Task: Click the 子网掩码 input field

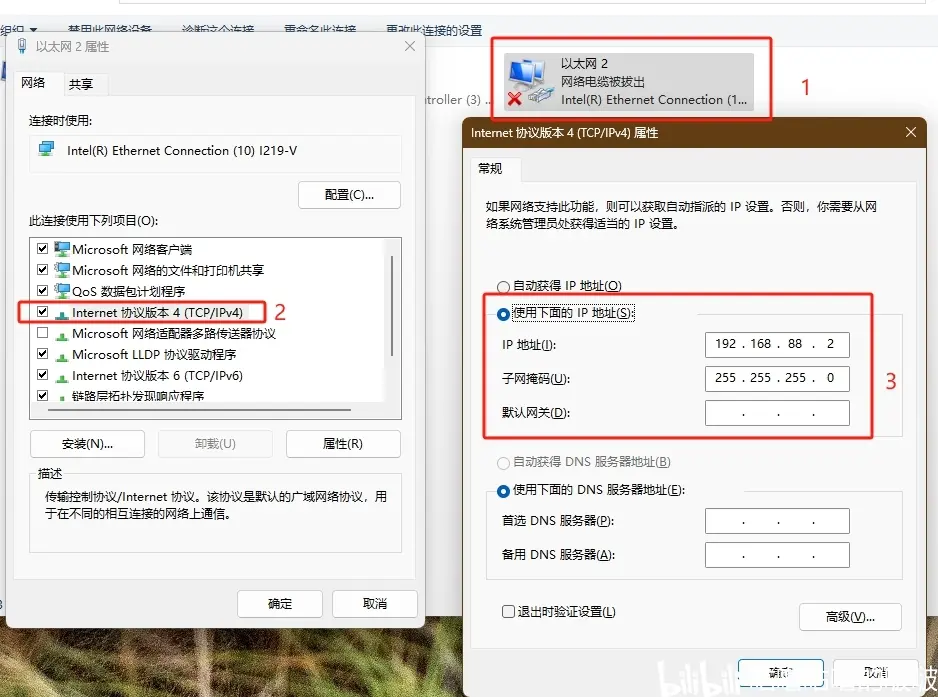Action: 777,379
